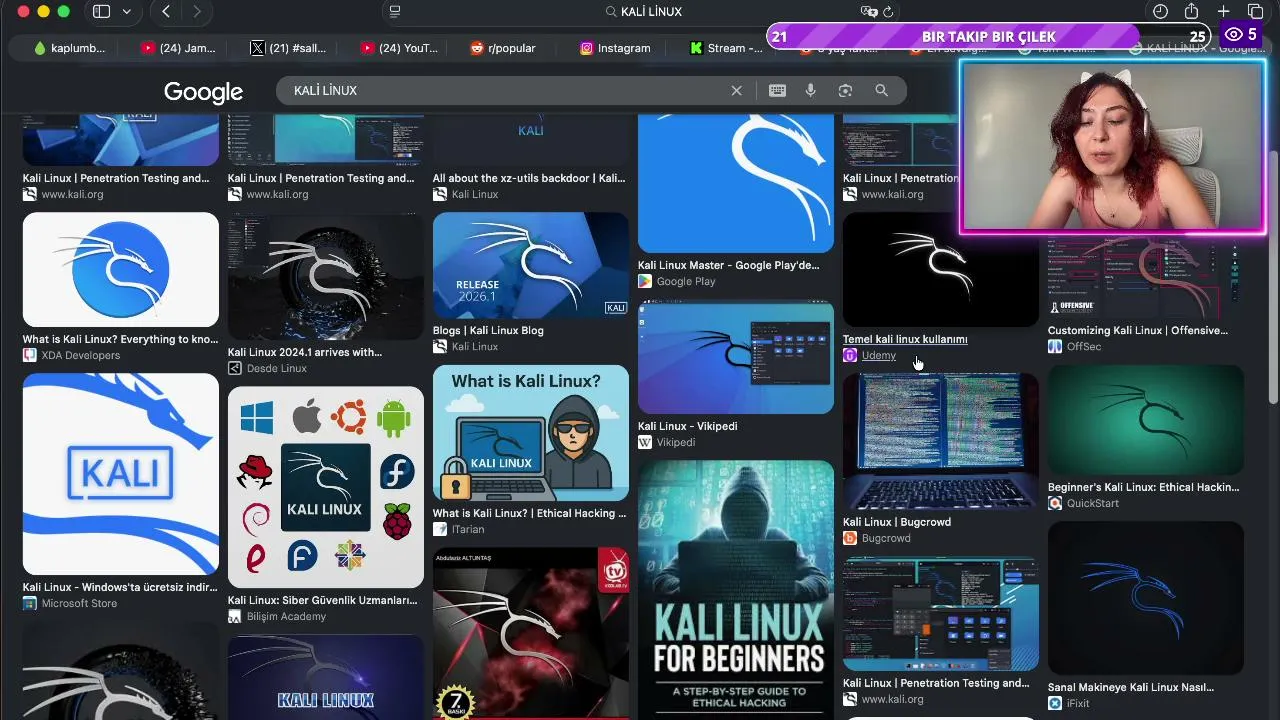Image resolution: width=1280 pixels, height=720 pixels.
Task: Open the on-screen keyboard input tool
Action: point(777,90)
